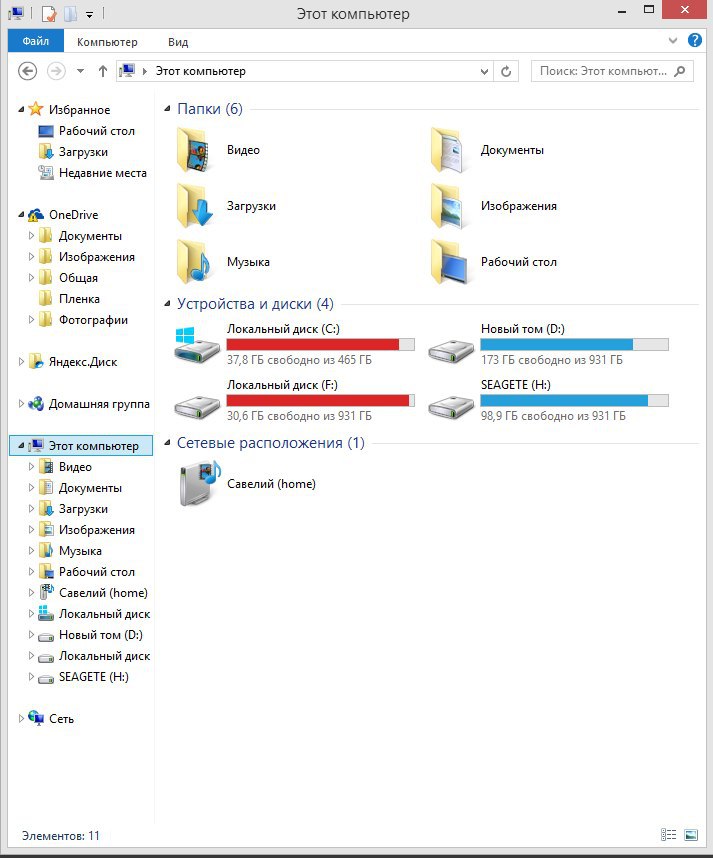Viewport: 713px width, 858px height.
Task: Click Этот компьютер in address breadcrumb
Action: (200, 71)
